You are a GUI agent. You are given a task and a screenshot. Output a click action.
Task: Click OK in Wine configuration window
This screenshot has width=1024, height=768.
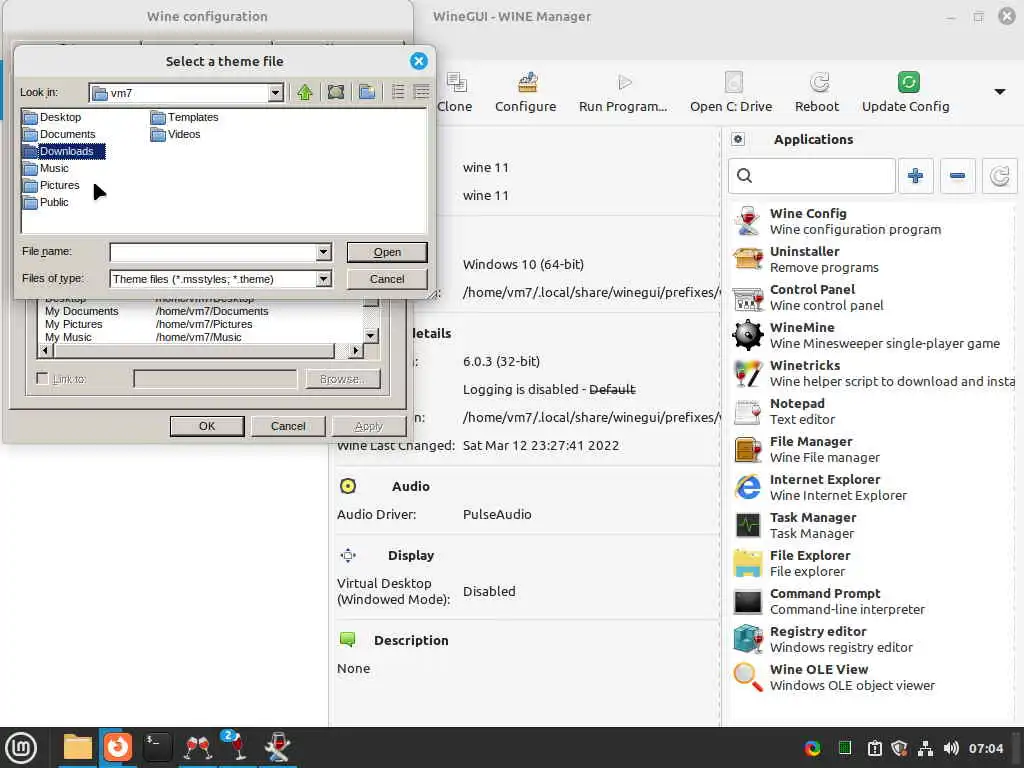[x=207, y=426]
